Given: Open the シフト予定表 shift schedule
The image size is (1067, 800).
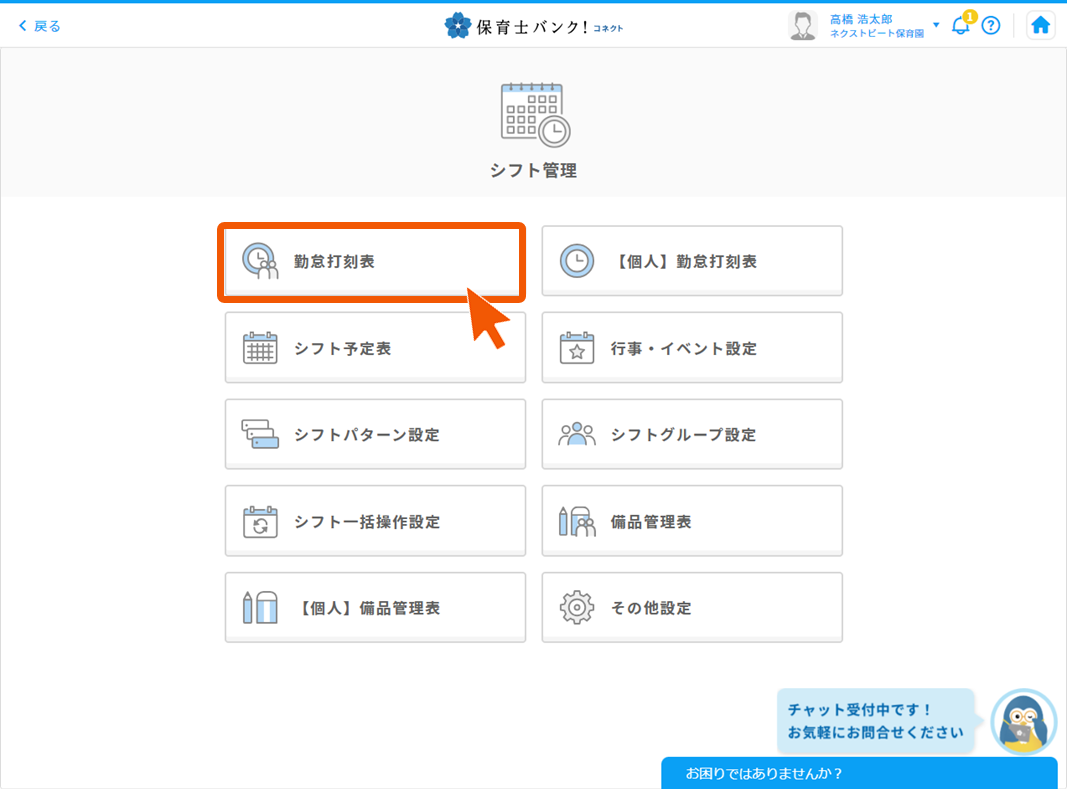Looking at the screenshot, I should pyautogui.click(x=374, y=347).
